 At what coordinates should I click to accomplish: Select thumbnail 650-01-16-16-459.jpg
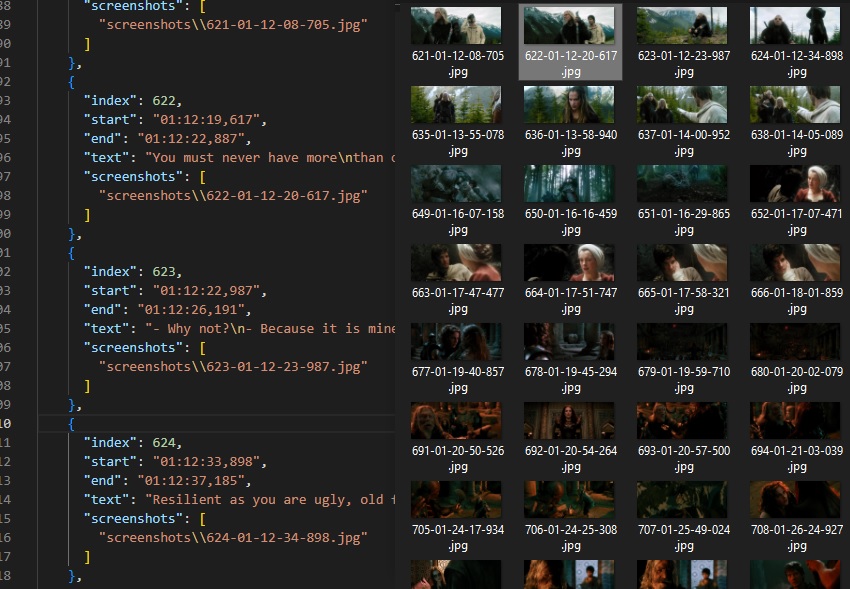click(569, 184)
